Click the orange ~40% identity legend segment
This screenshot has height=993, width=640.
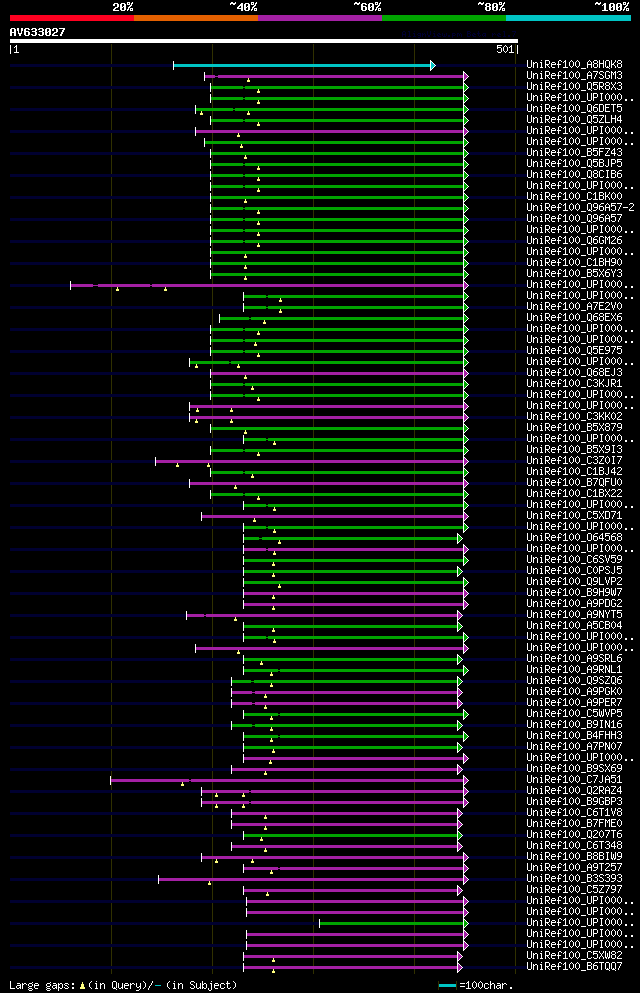(196, 18)
